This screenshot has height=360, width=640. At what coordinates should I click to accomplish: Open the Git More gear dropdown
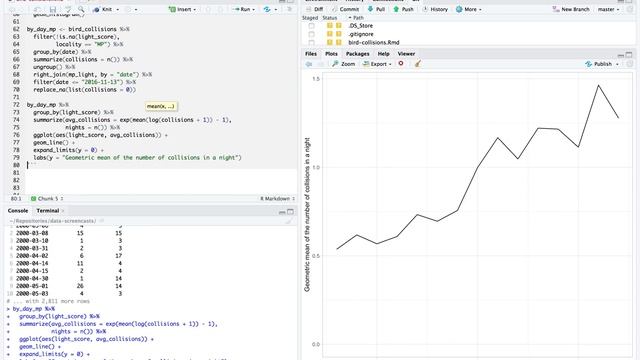(x=469, y=9)
